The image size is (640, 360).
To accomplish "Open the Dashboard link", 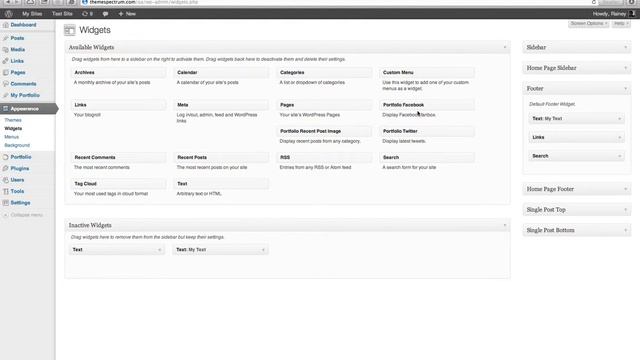I will pos(23,25).
